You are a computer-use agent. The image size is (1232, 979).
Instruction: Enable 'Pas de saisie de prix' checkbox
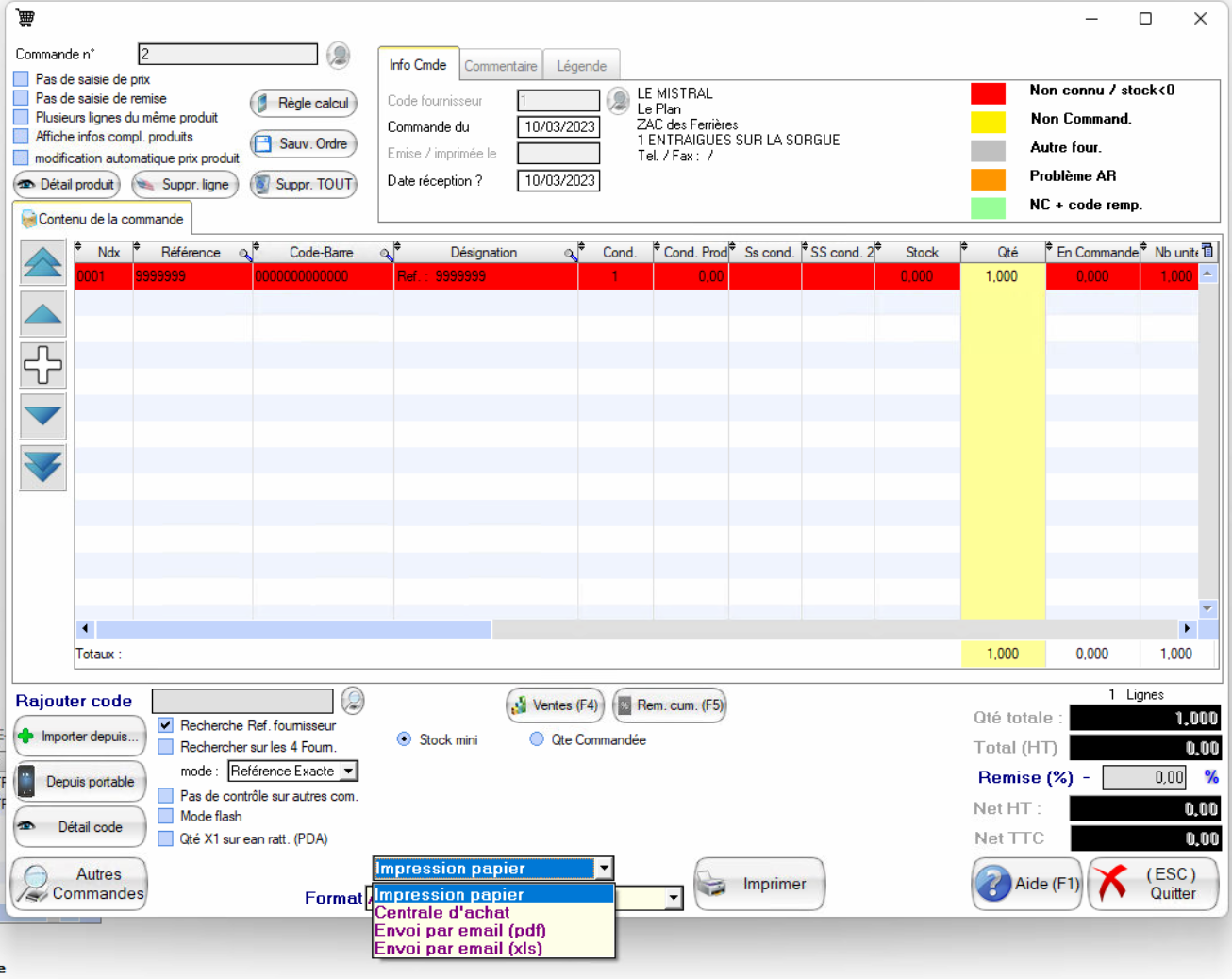coord(22,79)
